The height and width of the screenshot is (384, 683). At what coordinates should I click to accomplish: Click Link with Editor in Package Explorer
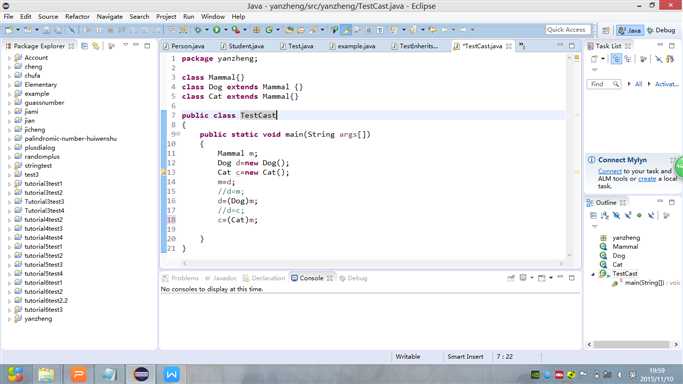(96, 46)
